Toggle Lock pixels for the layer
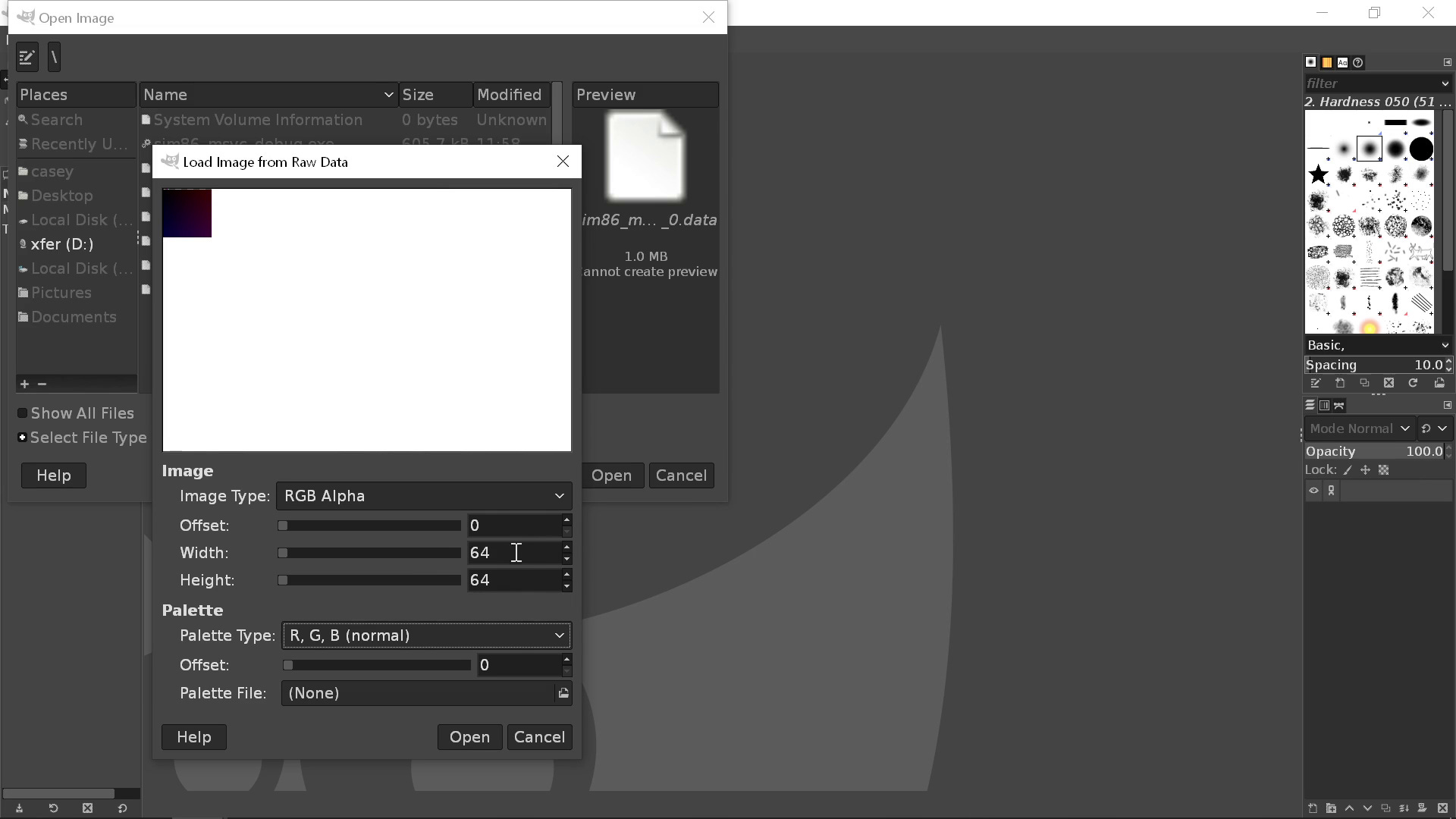1456x819 pixels. tap(1348, 469)
